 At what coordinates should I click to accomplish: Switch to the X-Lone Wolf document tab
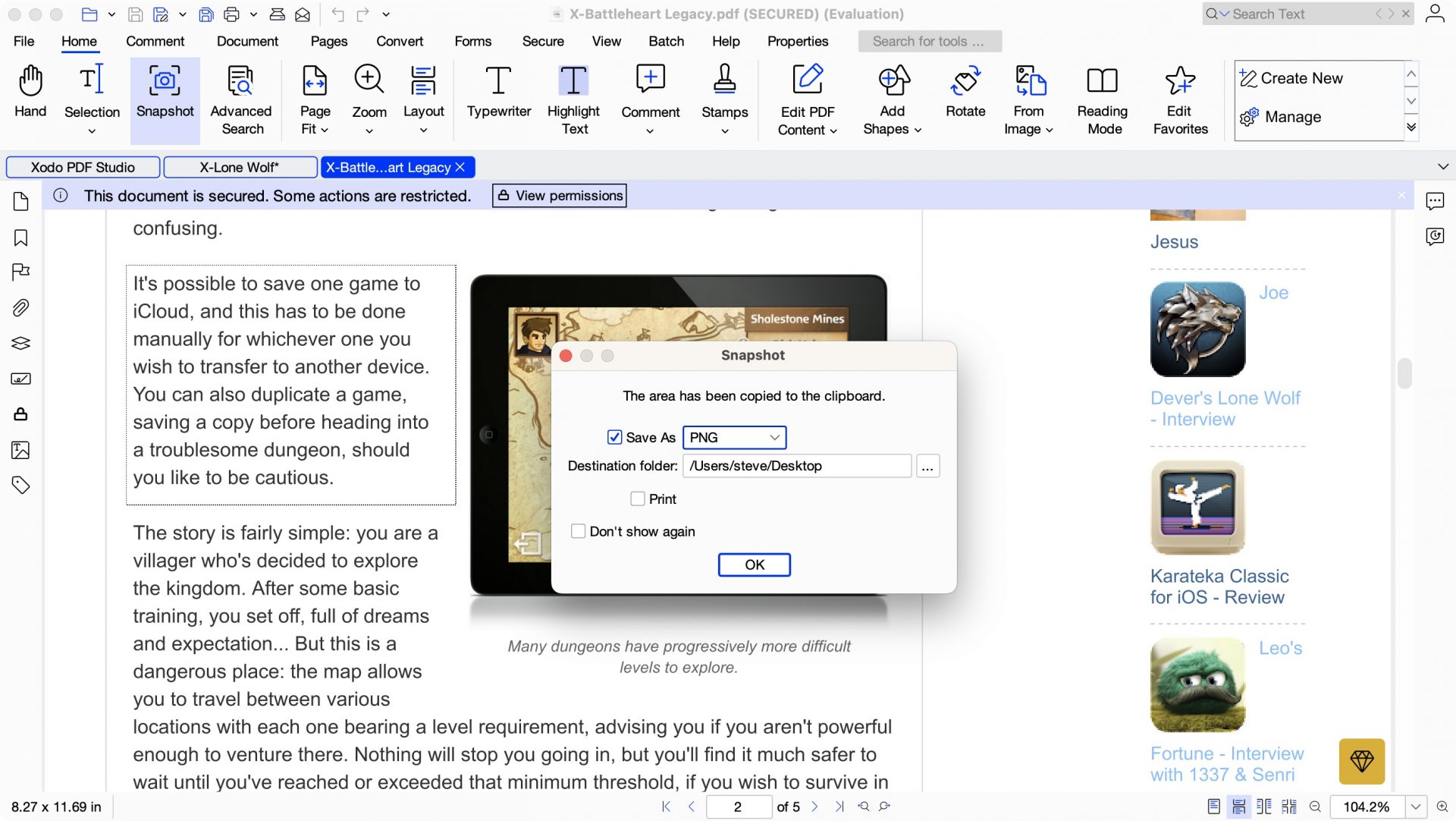[239, 167]
